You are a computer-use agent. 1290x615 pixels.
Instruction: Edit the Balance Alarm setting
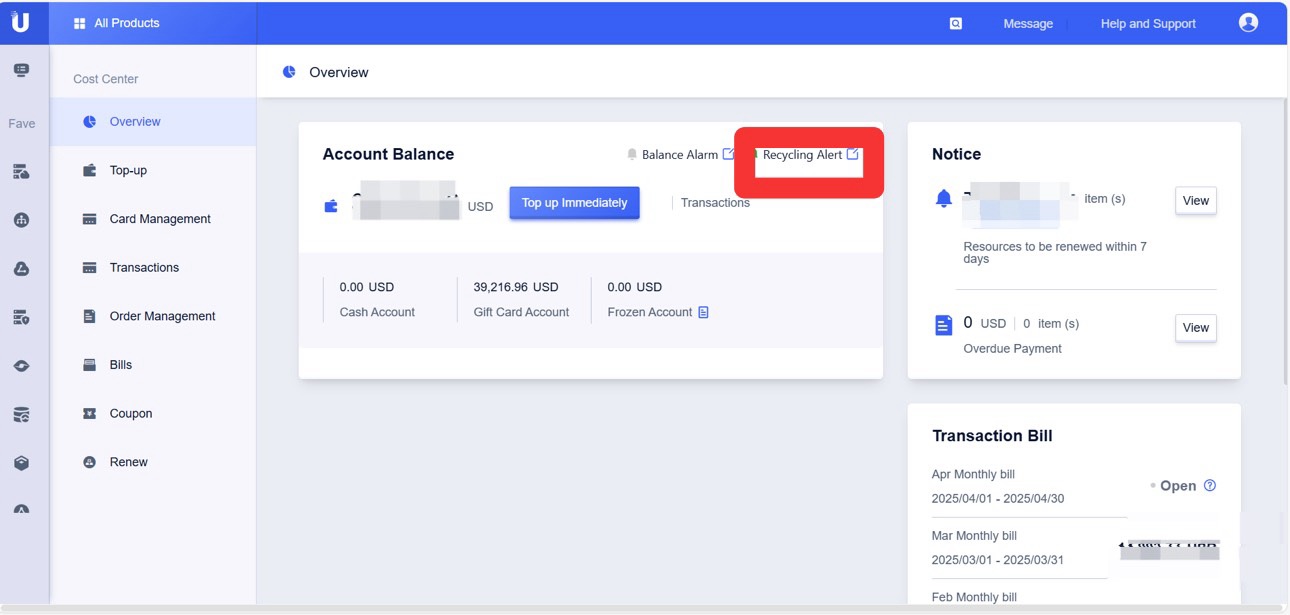pyautogui.click(x=728, y=154)
